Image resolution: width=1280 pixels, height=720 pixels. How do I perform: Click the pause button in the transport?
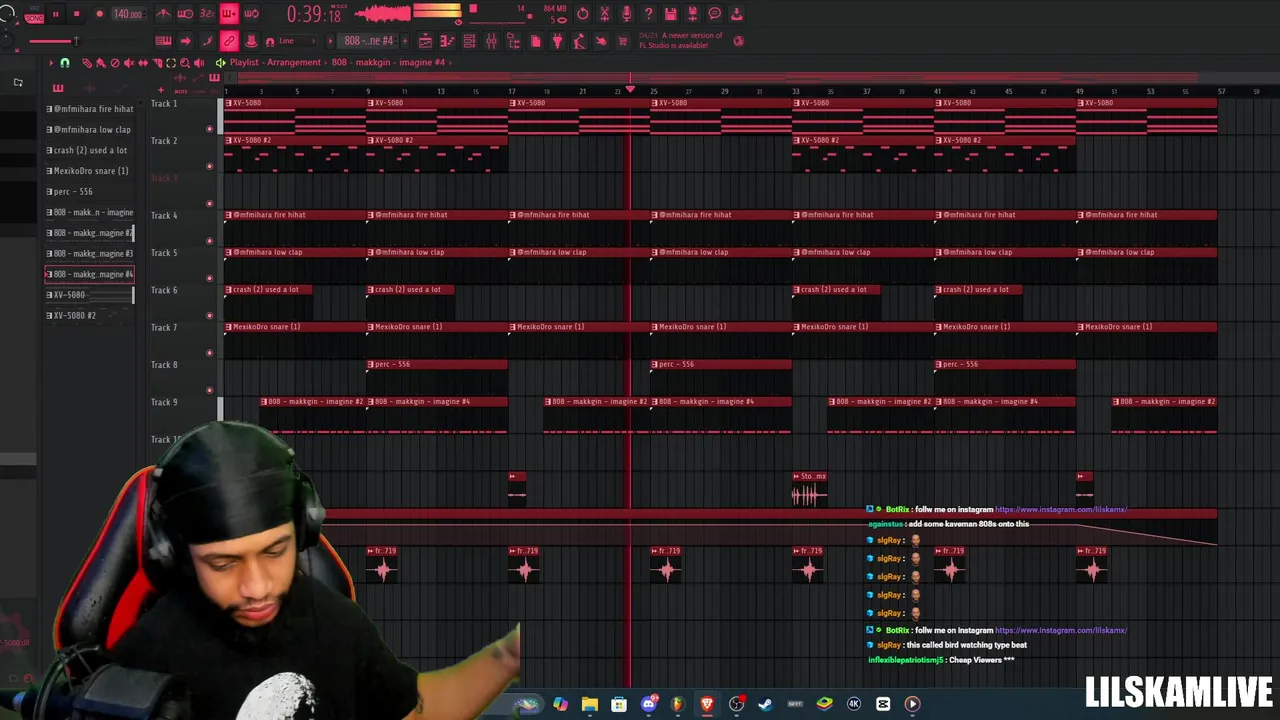pyautogui.click(x=55, y=14)
